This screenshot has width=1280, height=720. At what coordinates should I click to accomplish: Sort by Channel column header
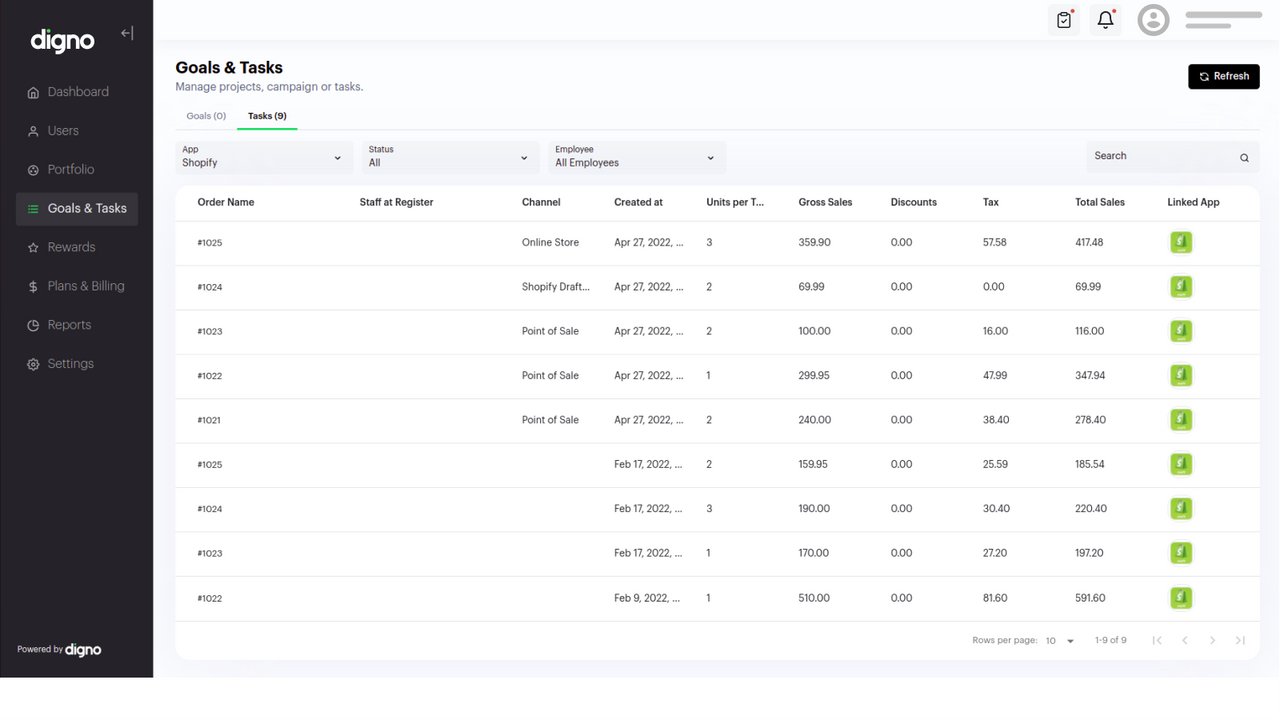point(541,202)
